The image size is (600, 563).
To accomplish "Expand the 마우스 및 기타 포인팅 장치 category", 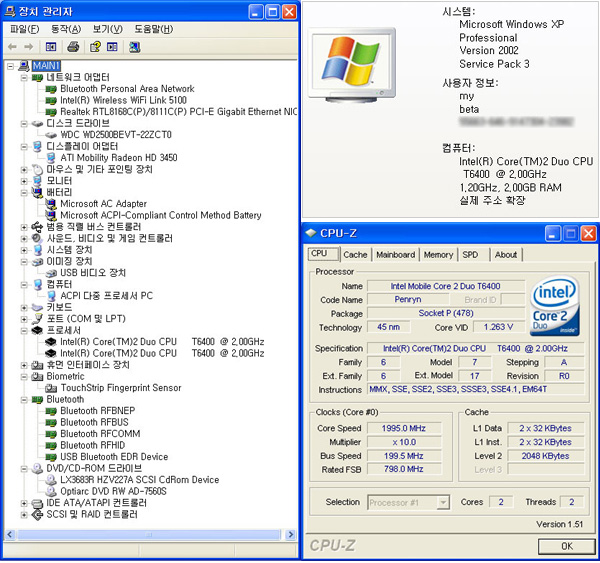I will pos(24,170).
